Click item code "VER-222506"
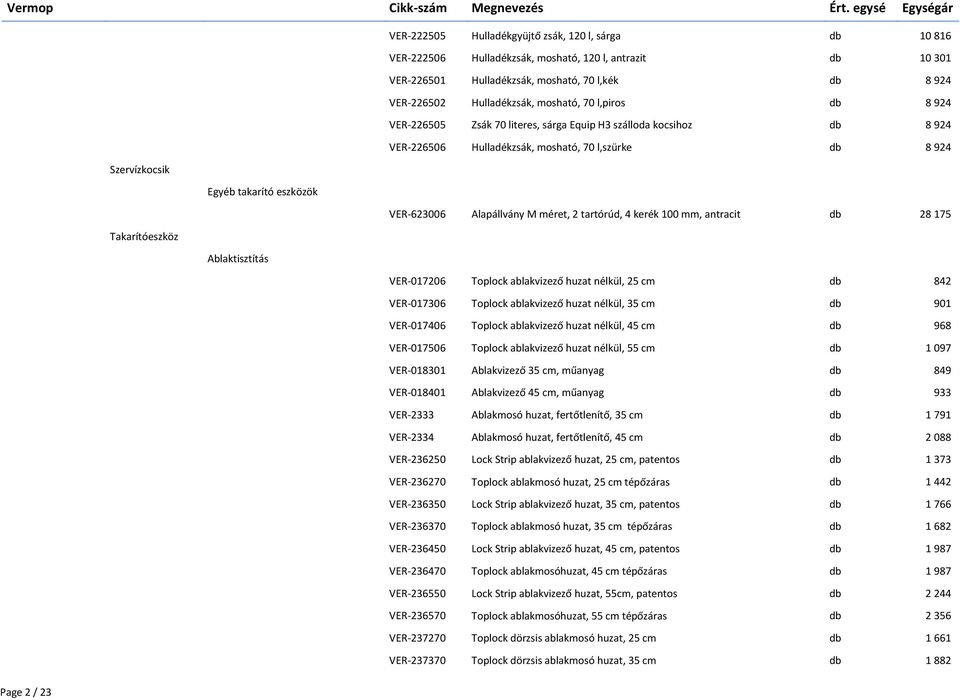Image resolution: width=960 pixels, height=700 pixels. (x=417, y=58)
